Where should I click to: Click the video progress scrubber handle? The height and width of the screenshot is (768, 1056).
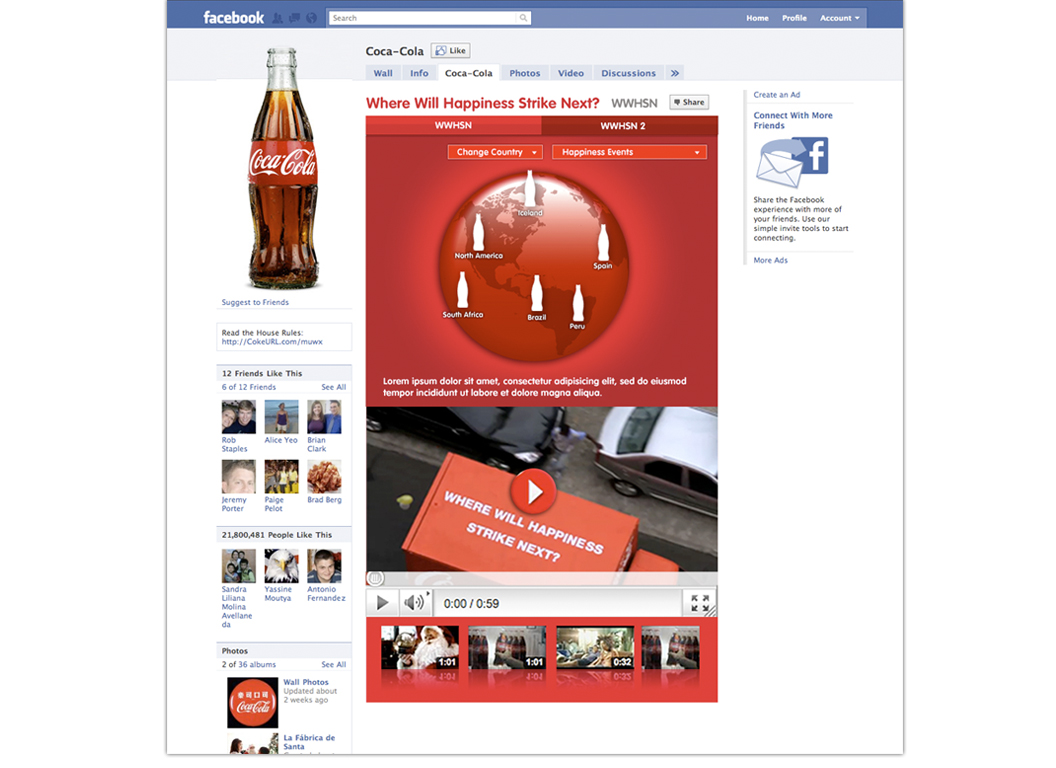pyautogui.click(x=375, y=578)
